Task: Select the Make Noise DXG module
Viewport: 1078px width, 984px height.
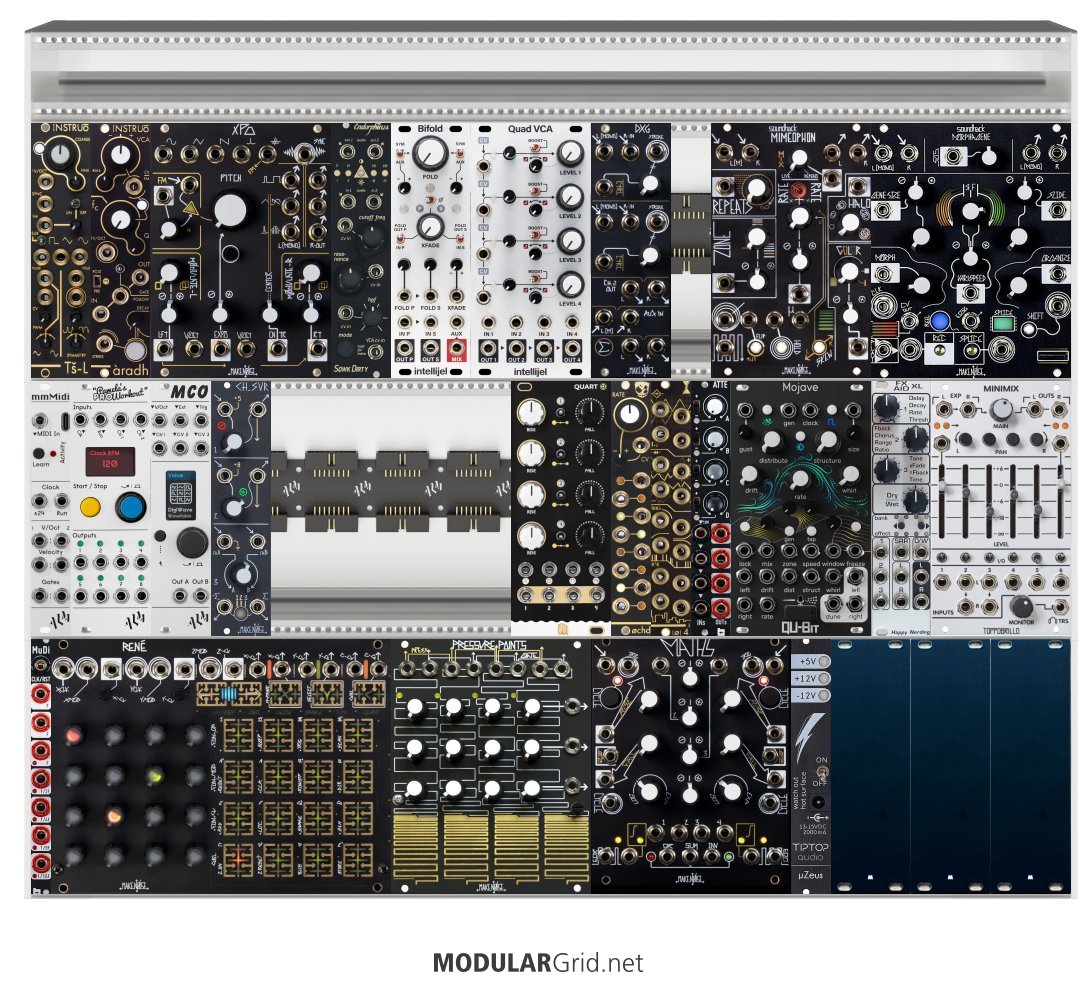Action: tap(631, 250)
